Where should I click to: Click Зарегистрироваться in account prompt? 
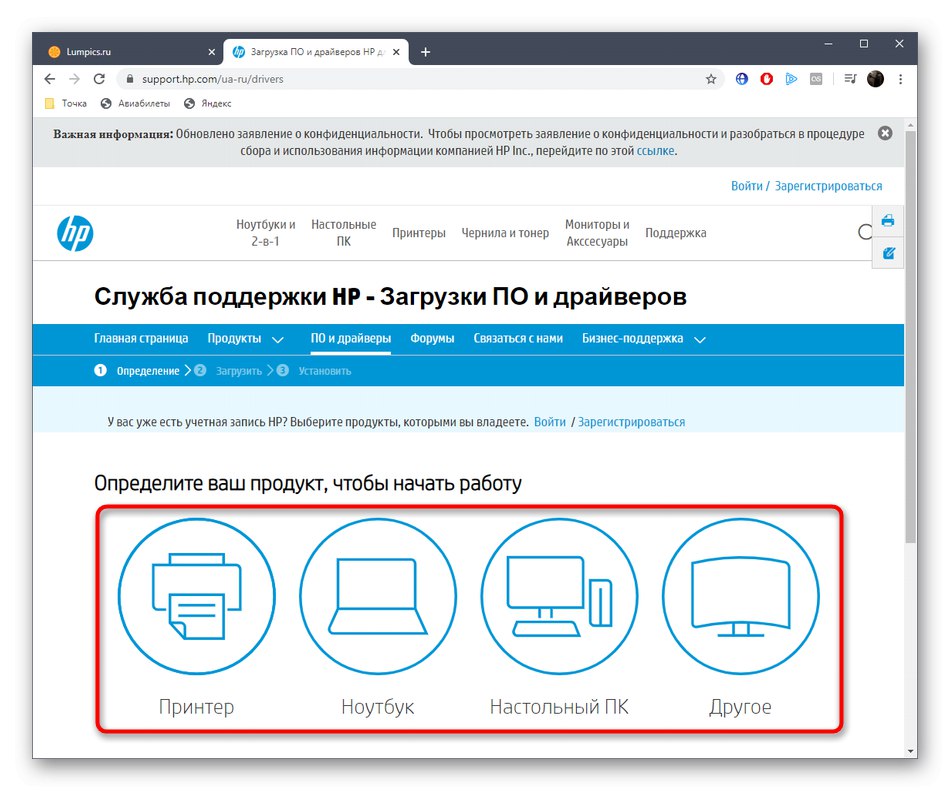[x=631, y=422]
